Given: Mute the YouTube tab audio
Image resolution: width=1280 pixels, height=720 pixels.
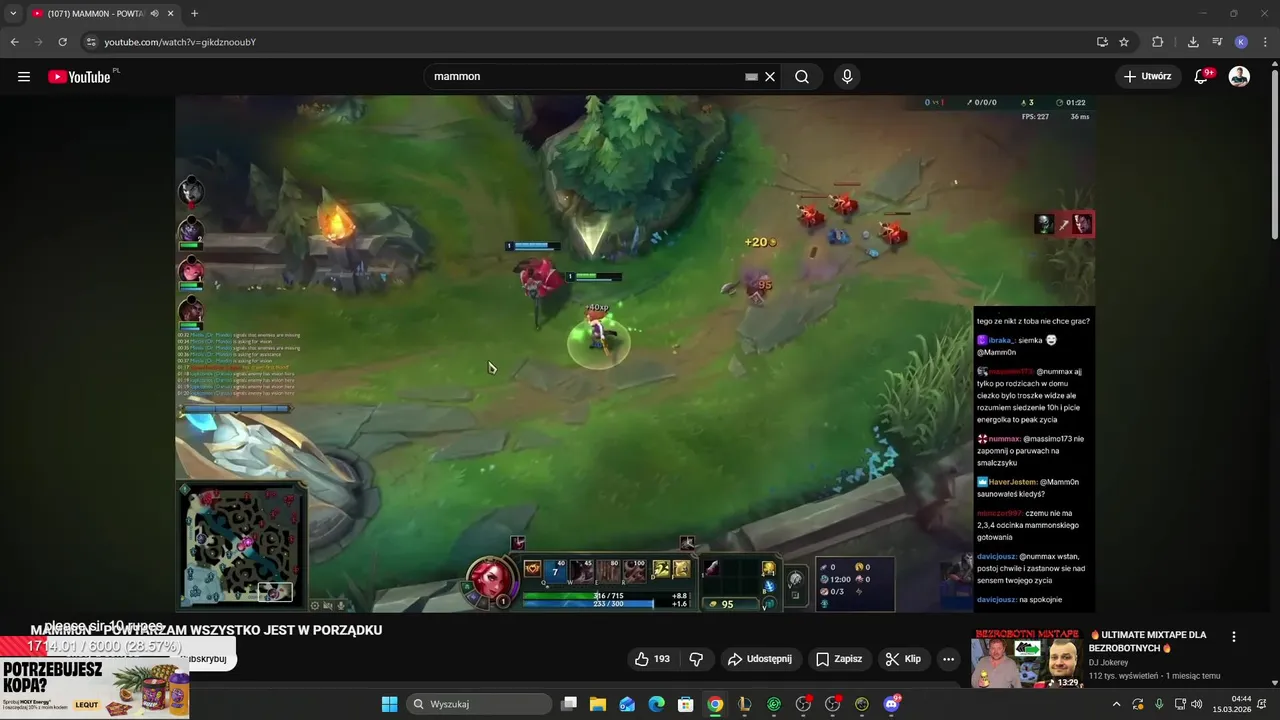Looking at the screenshot, I should (x=154, y=13).
